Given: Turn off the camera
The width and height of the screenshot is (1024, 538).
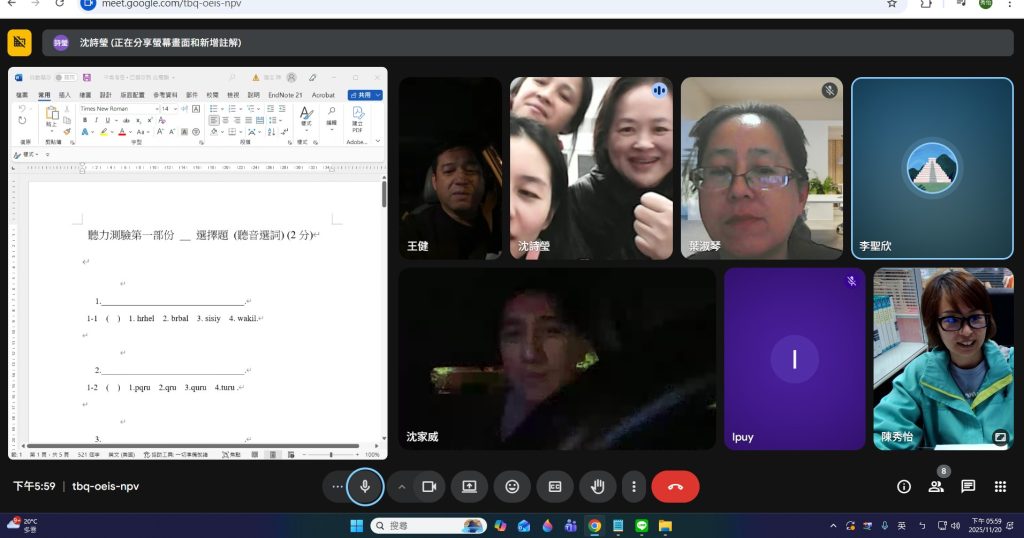Looking at the screenshot, I should point(429,487).
